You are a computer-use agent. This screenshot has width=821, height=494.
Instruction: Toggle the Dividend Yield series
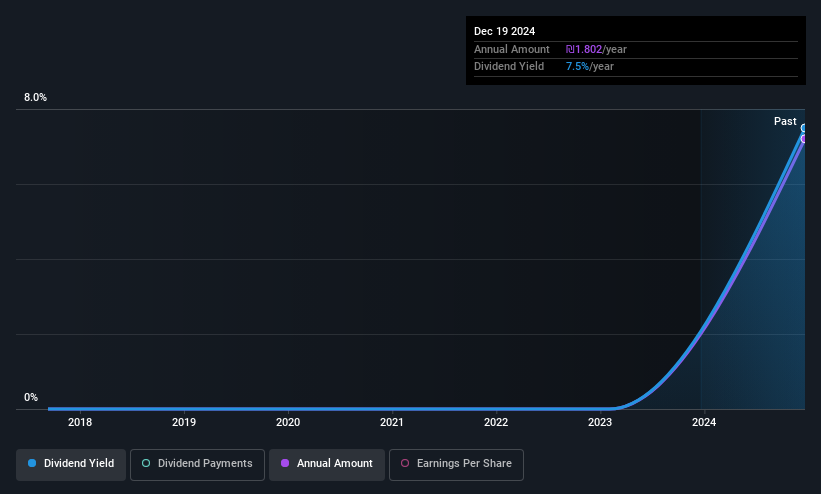[71, 464]
